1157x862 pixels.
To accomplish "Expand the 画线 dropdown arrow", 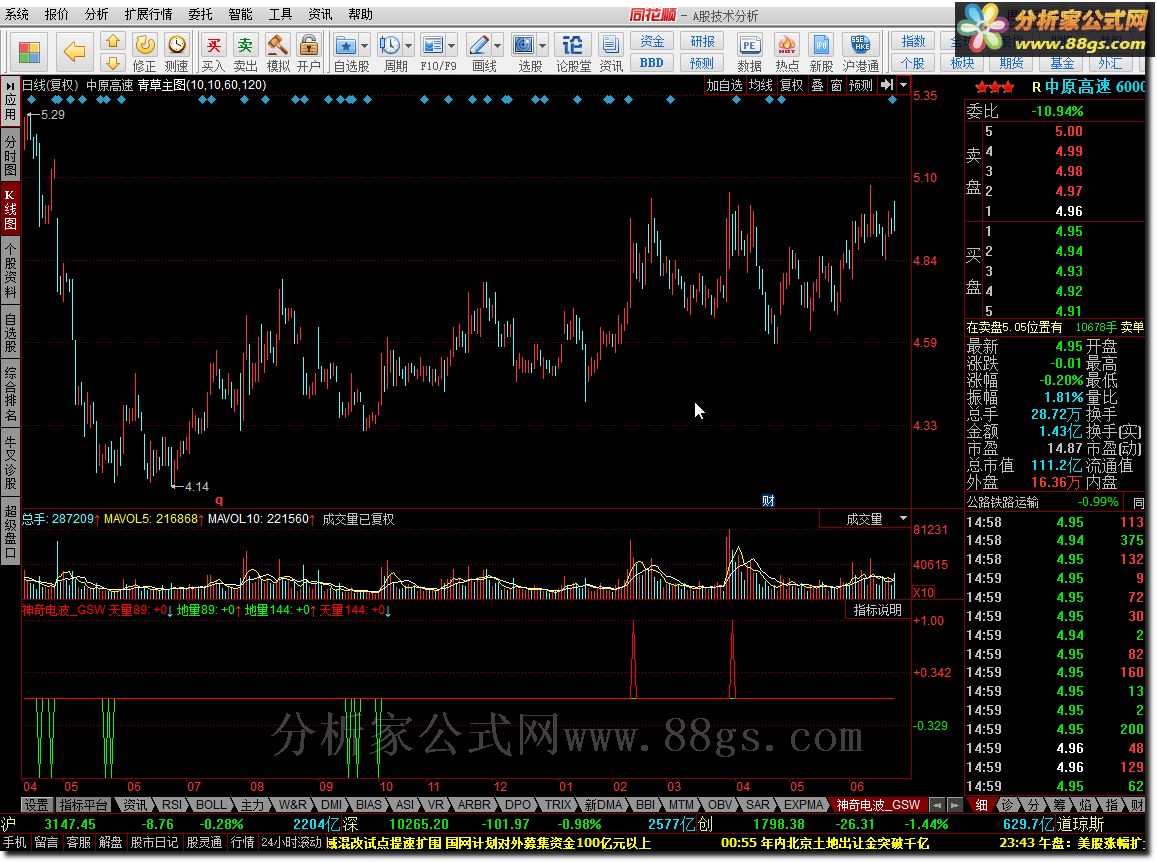I will [497, 46].
